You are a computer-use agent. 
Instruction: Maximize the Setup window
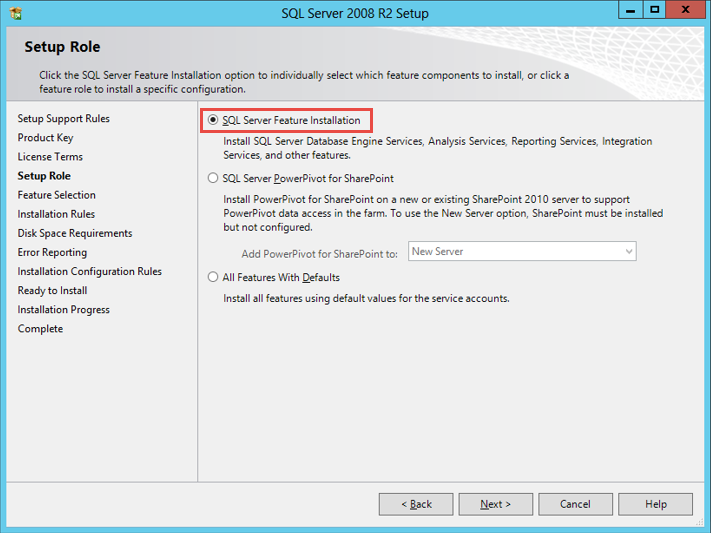pos(654,10)
